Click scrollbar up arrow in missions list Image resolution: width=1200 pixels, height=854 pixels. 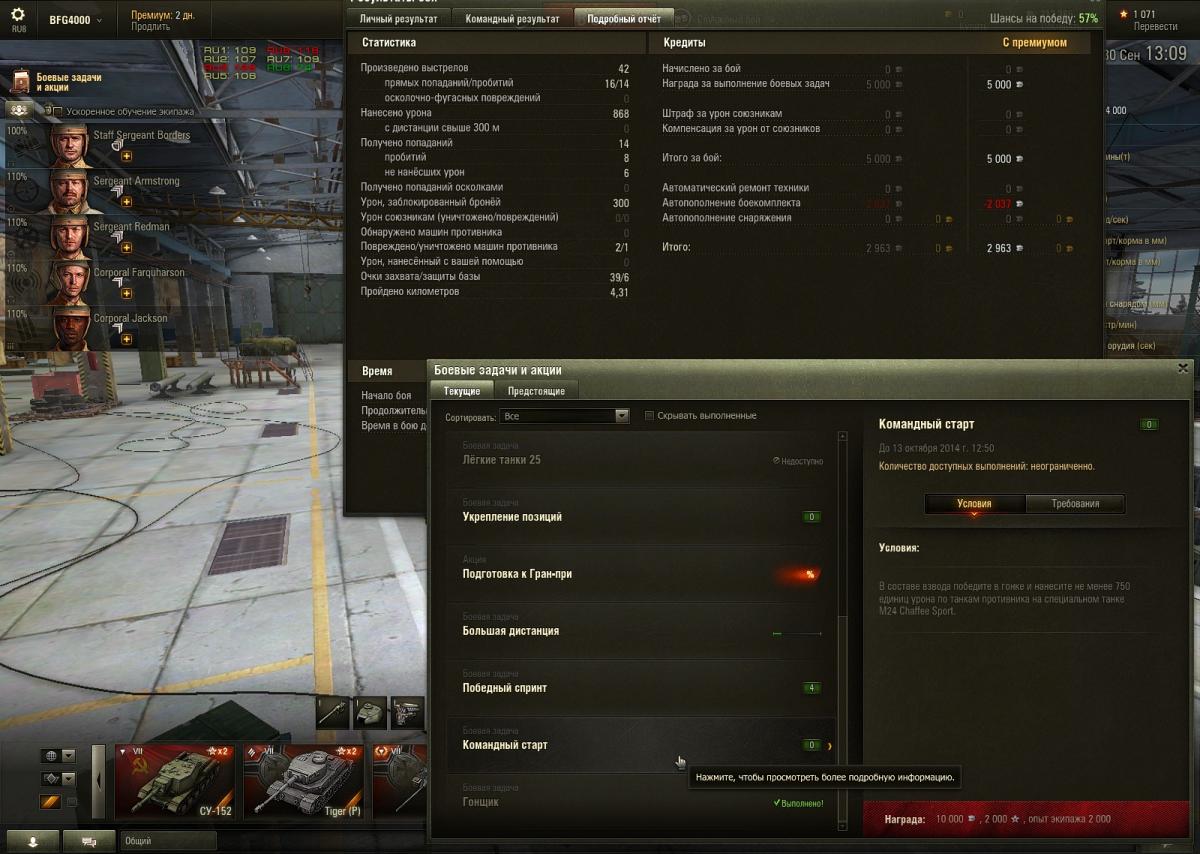842,436
